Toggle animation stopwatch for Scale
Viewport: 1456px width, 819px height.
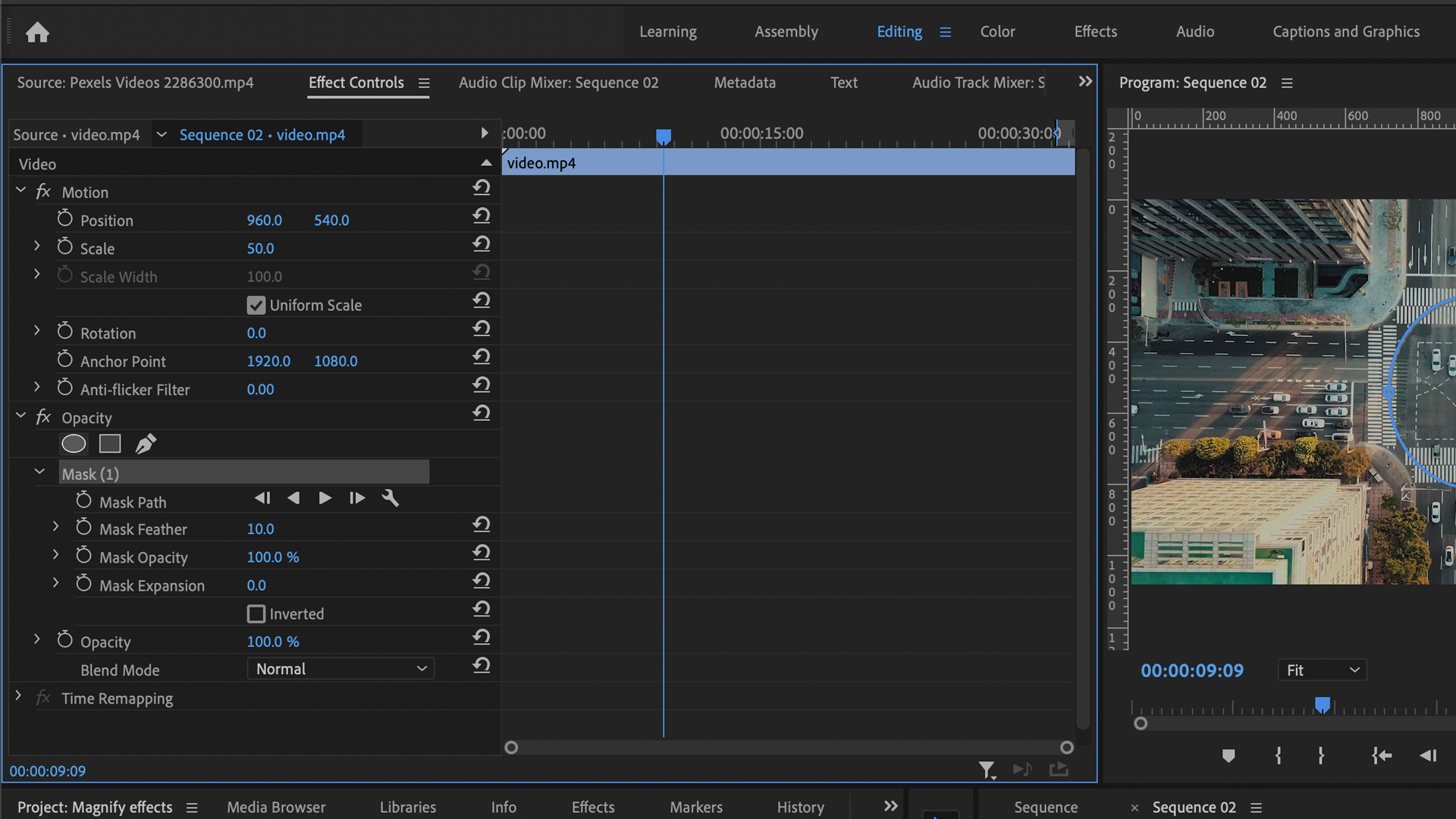coord(65,246)
